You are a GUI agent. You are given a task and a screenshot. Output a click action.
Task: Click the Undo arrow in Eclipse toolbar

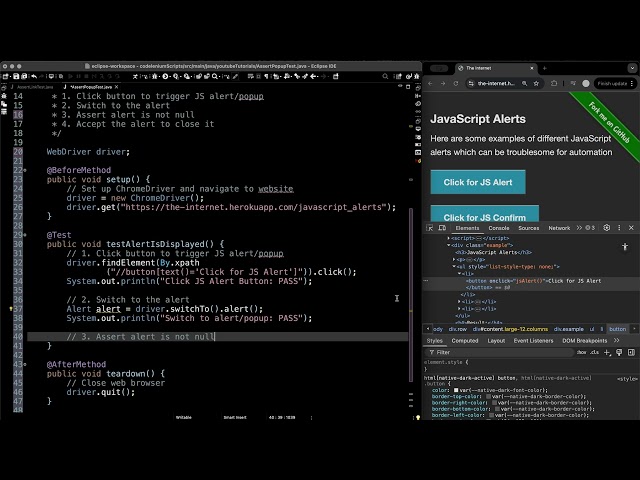34,76
